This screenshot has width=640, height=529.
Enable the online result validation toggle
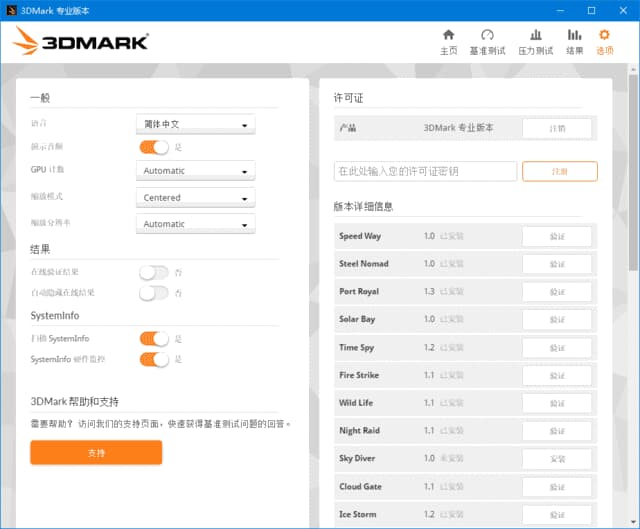click(x=154, y=272)
